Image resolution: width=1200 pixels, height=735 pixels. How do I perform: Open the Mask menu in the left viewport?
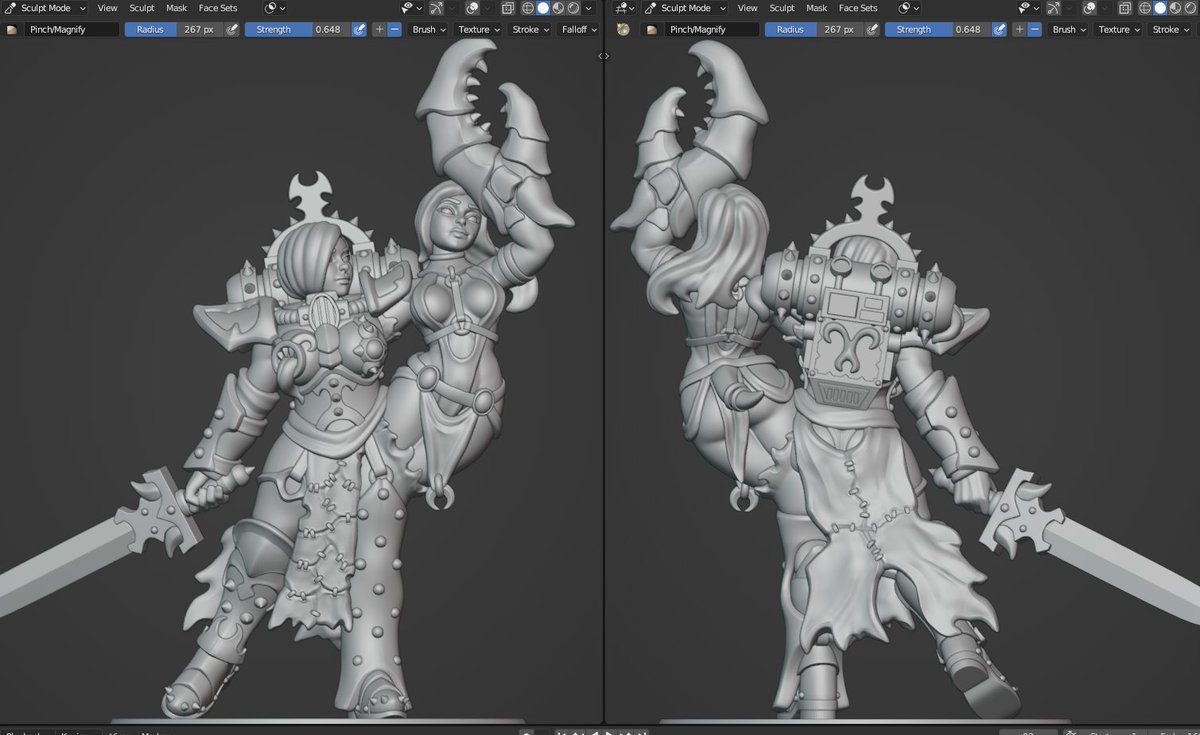point(176,8)
